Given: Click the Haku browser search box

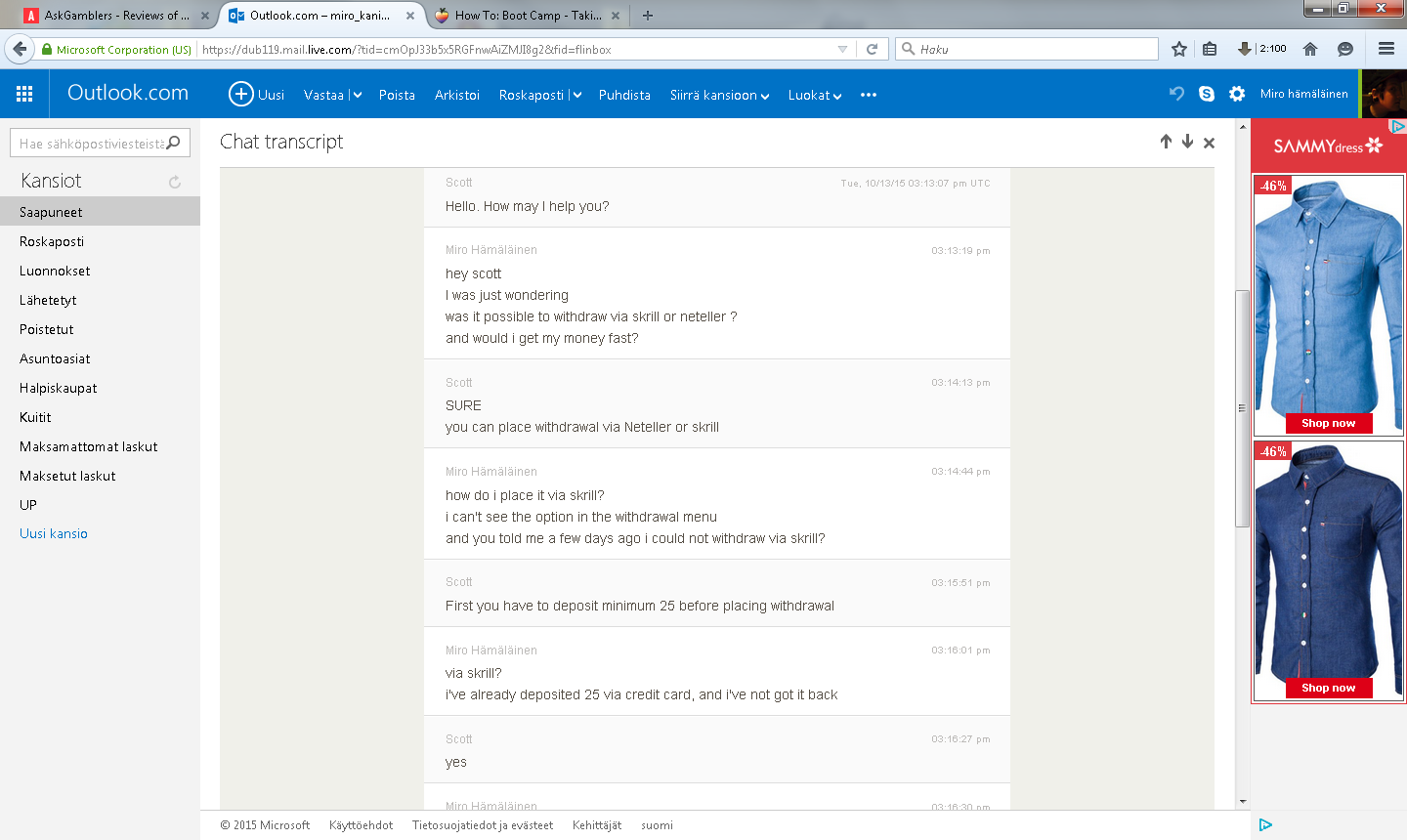Looking at the screenshot, I should 1027,49.
